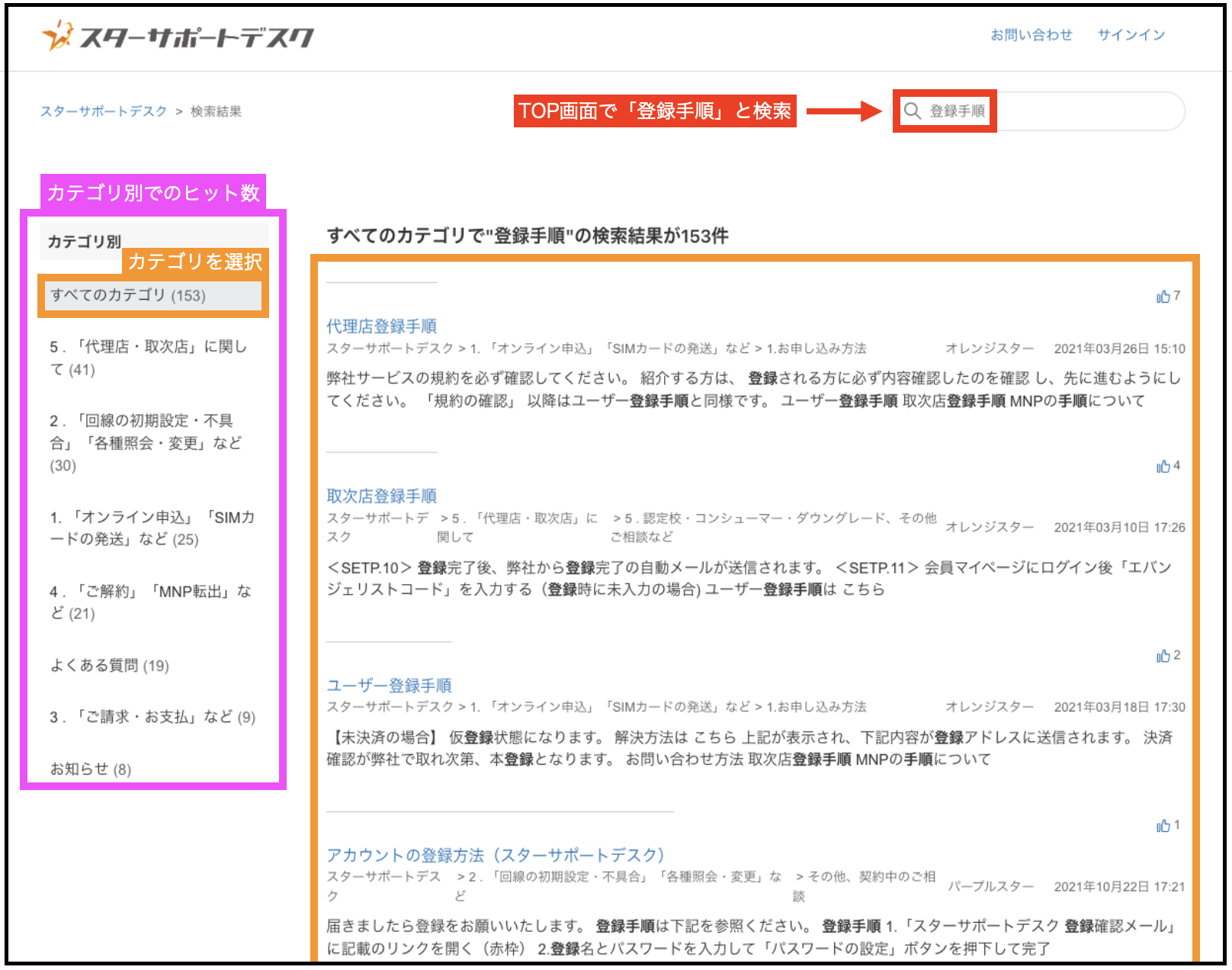Open the 代理店登録手順 article
1232x970 pixels.
point(381,326)
